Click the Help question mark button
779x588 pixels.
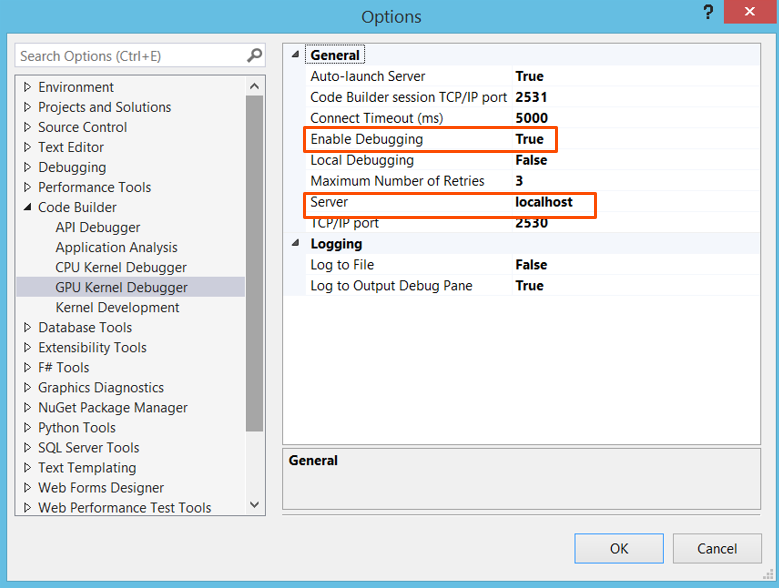(x=709, y=13)
